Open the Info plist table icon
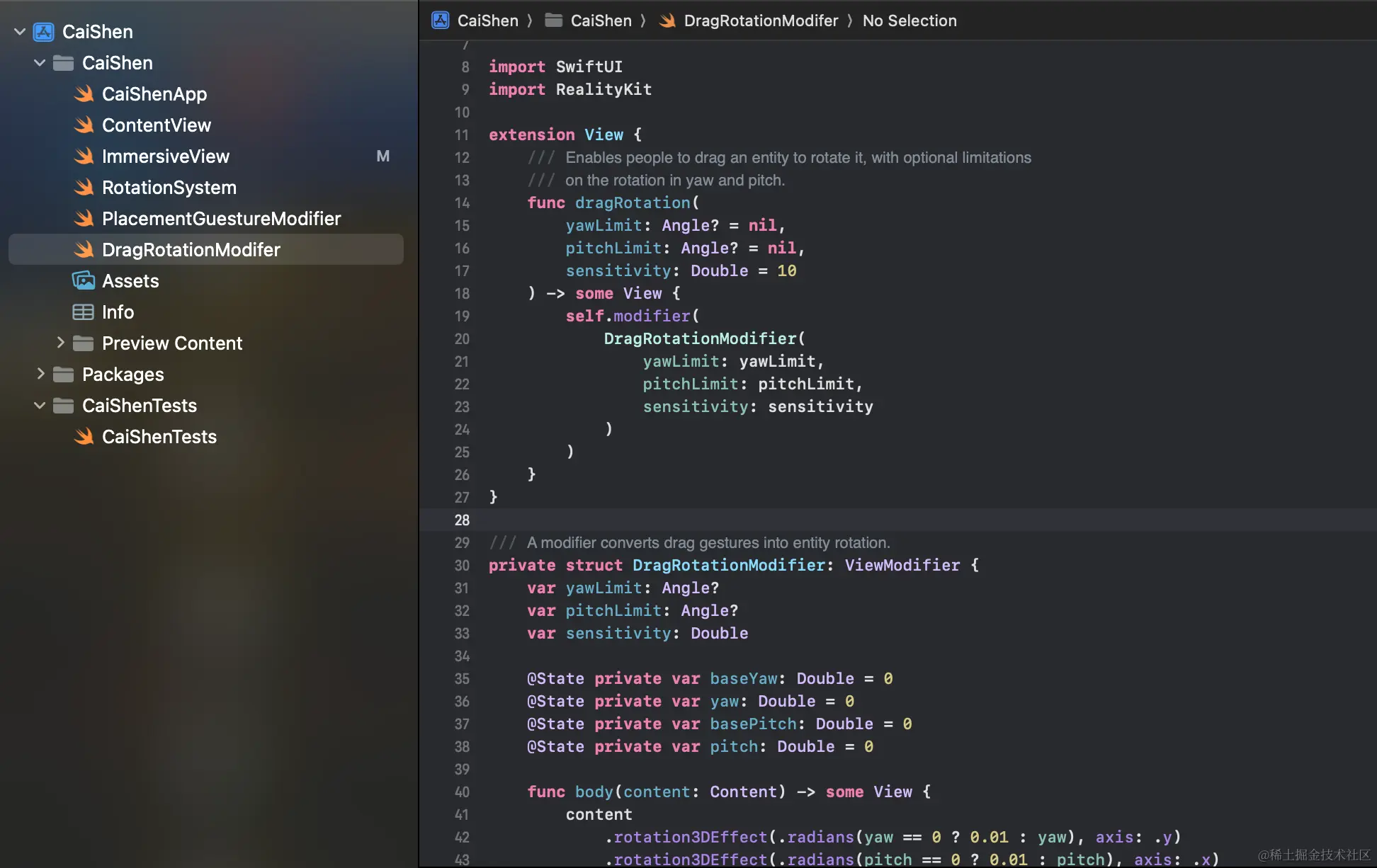1377x868 pixels. click(x=84, y=312)
